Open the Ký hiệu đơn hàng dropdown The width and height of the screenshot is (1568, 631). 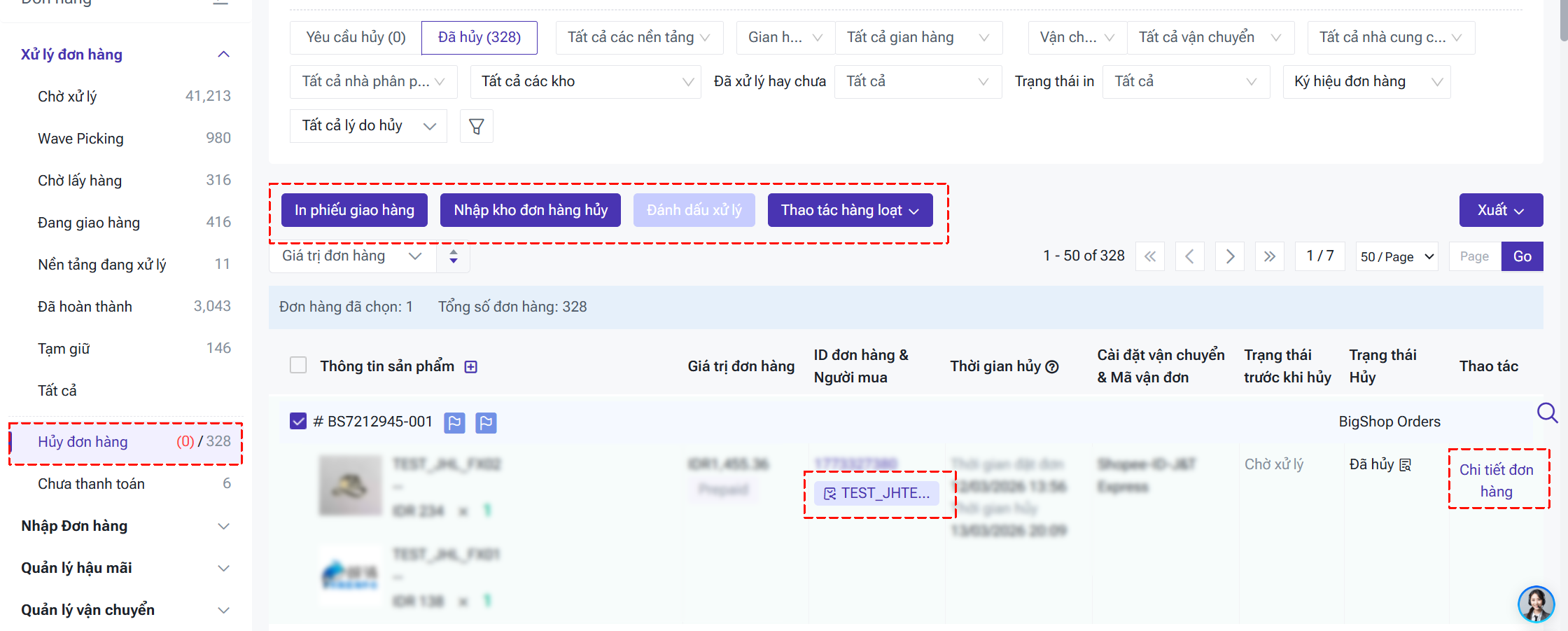tap(1367, 82)
